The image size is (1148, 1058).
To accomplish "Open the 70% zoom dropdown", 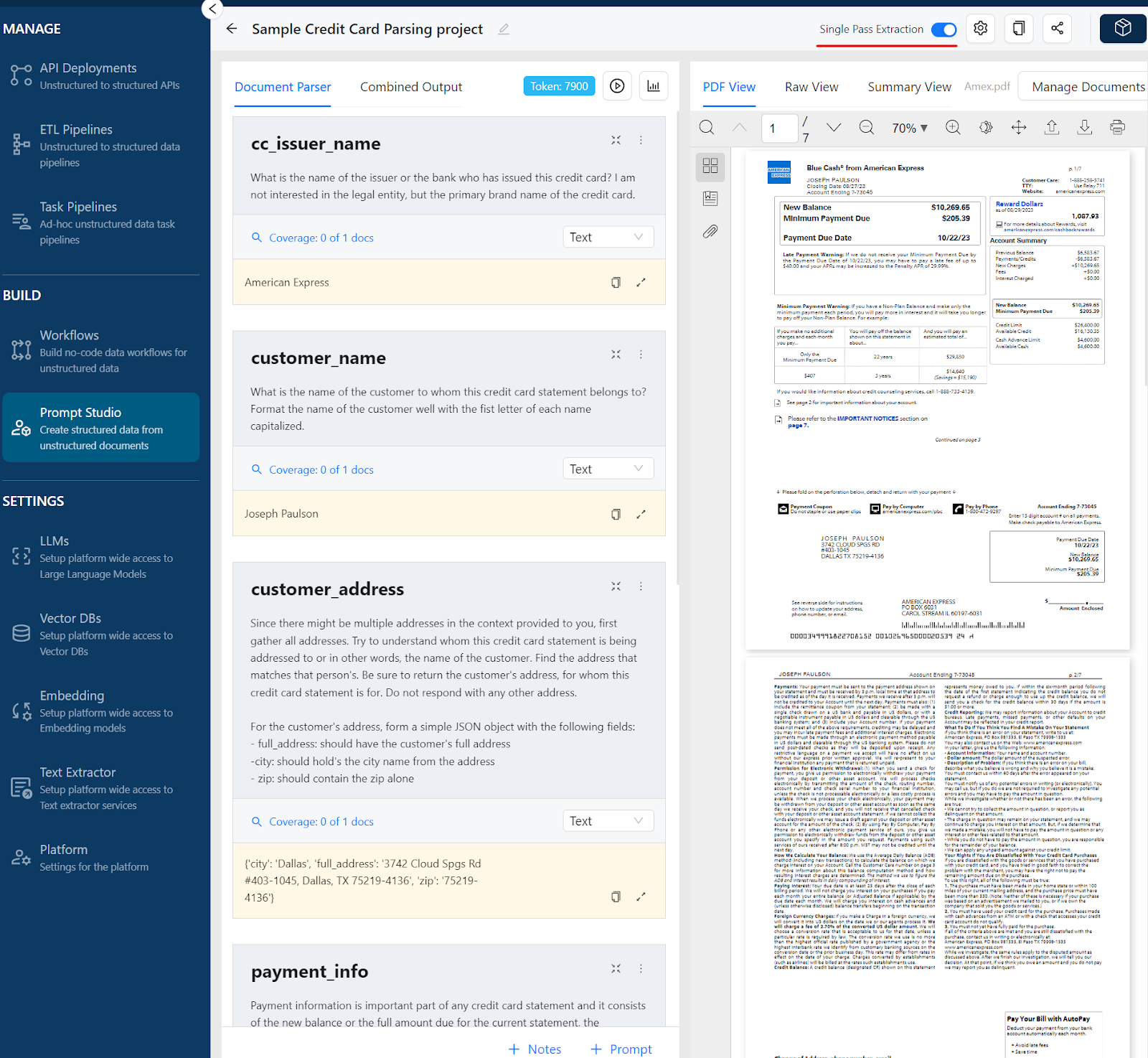I will (x=910, y=128).
